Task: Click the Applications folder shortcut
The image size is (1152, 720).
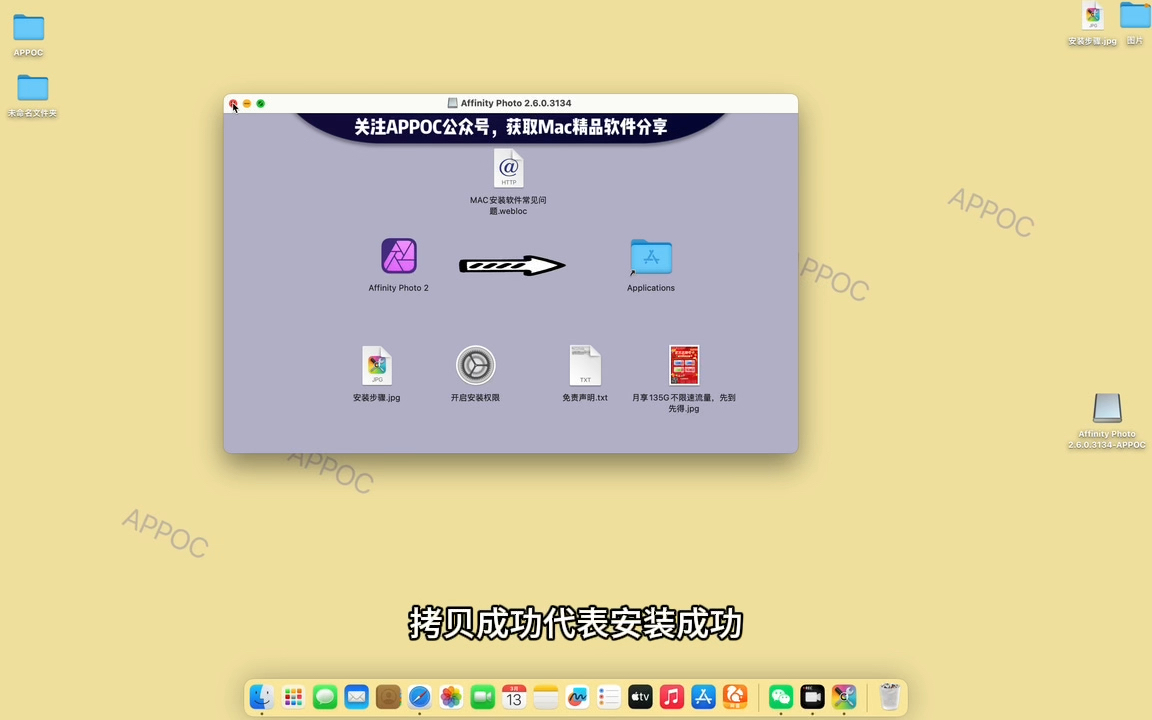Action: pyautogui.click(x=651, y=257)
